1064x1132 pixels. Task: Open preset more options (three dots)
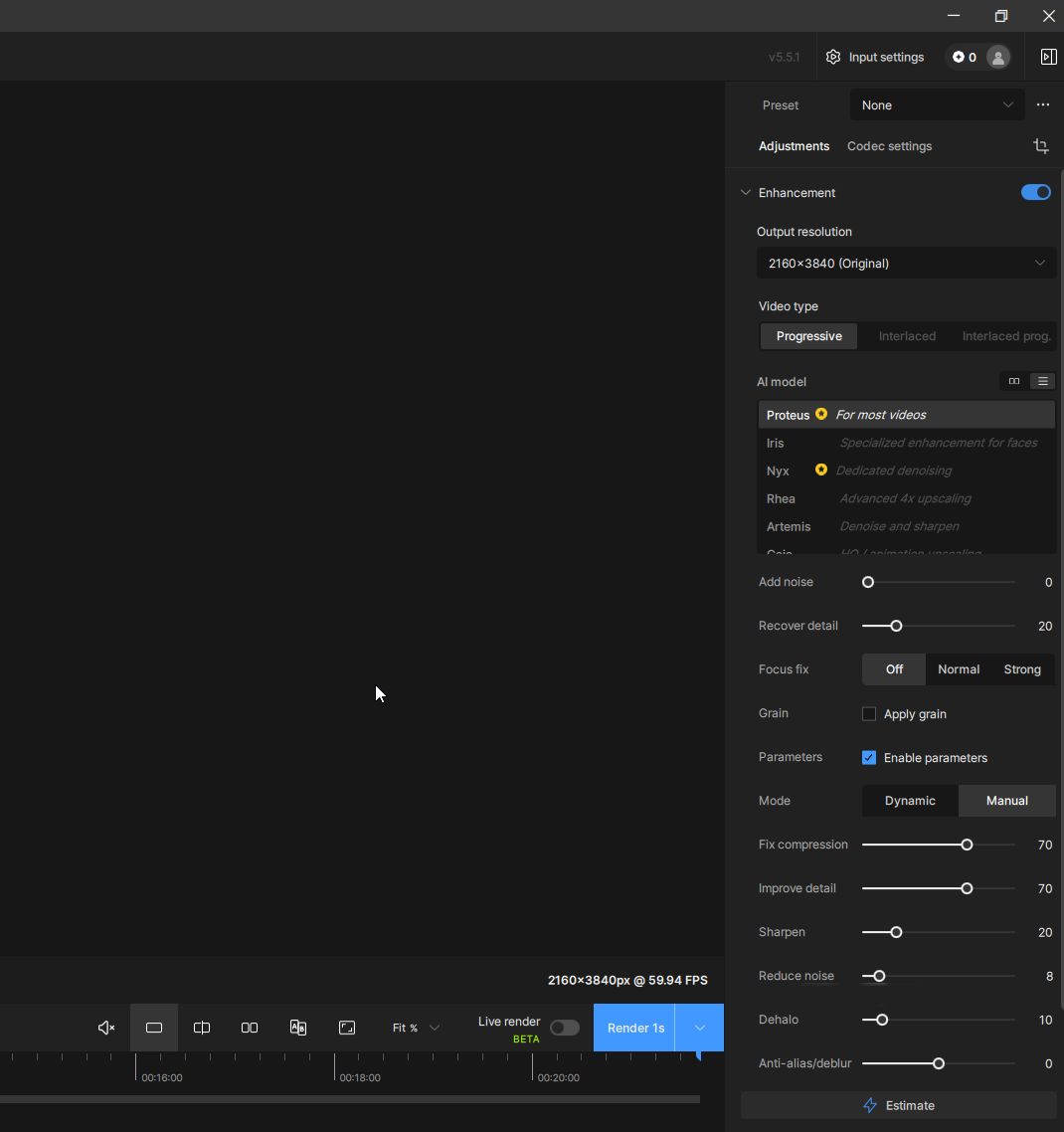pyautogui.click(x=1043, y=104)
